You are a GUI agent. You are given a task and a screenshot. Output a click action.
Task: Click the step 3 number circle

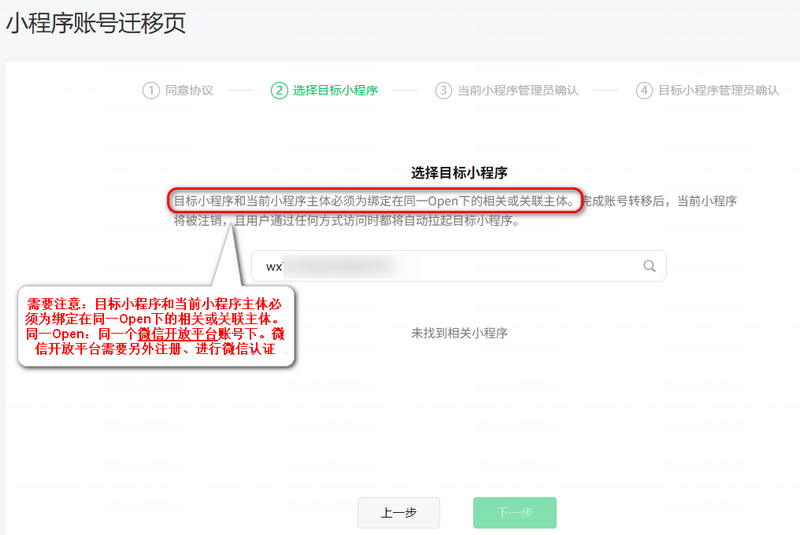point(443,90)
